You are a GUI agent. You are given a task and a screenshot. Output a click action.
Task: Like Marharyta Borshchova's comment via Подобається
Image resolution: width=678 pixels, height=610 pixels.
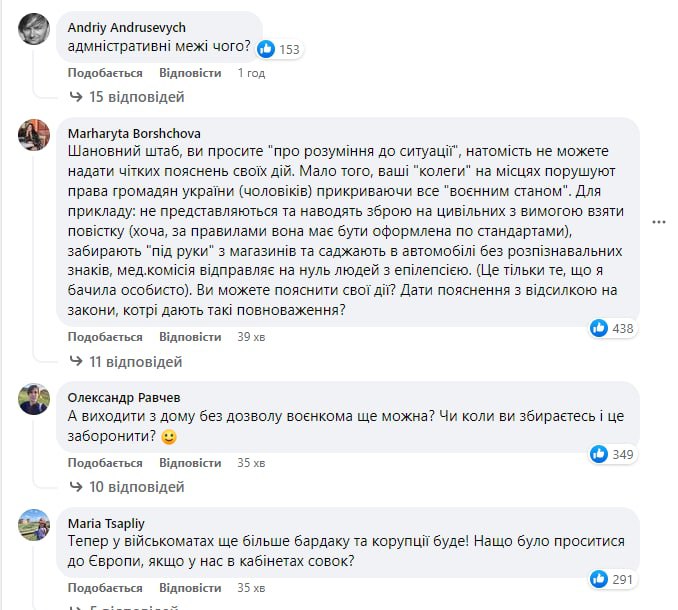(105, 337)
